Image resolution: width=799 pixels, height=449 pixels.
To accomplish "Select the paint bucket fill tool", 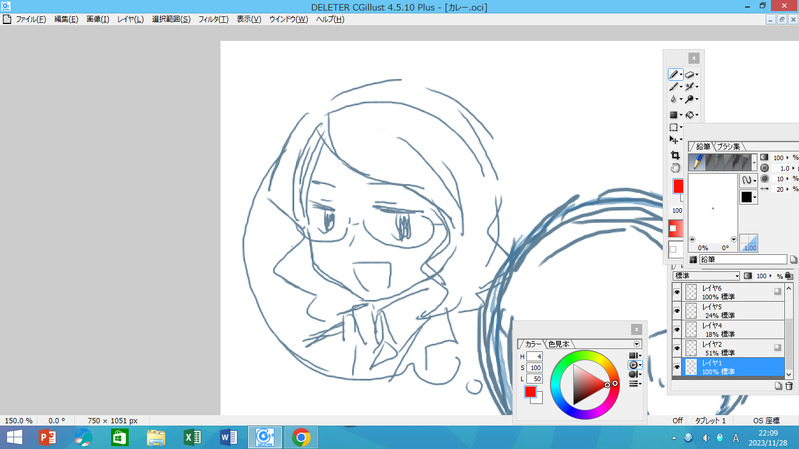I will pyautogui.click(x=689, y=115).
